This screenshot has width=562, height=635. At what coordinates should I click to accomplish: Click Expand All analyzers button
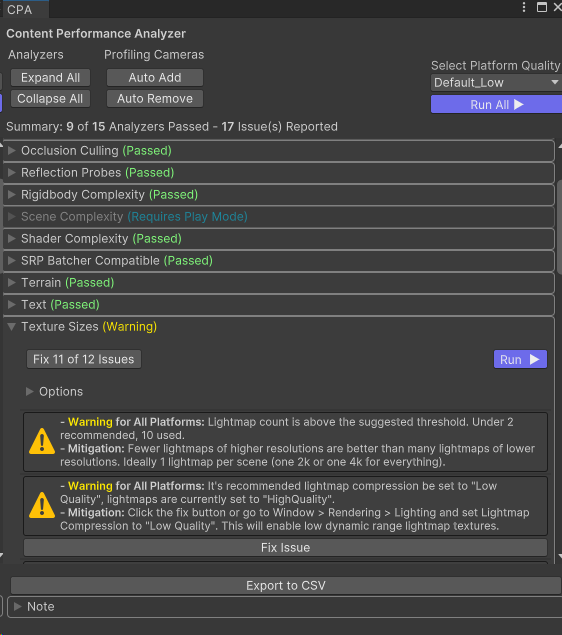pyautogui.click(x=50, y=77)
